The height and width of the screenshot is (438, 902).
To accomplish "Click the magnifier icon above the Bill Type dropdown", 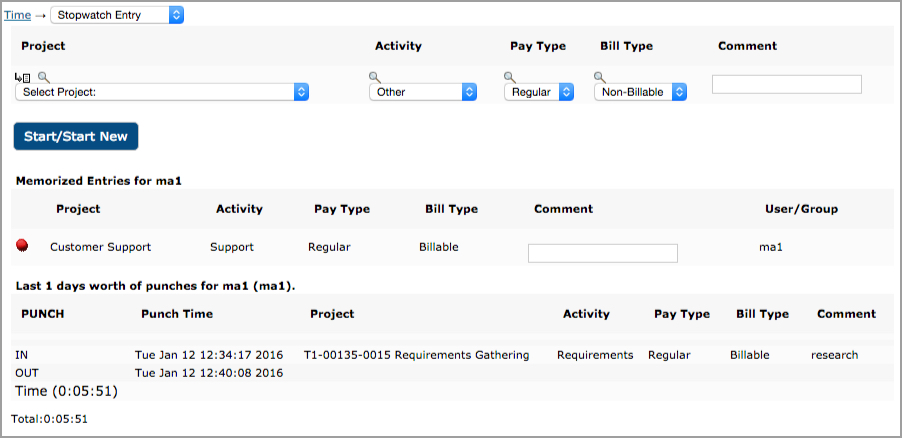I will click(x=600, y=77).
